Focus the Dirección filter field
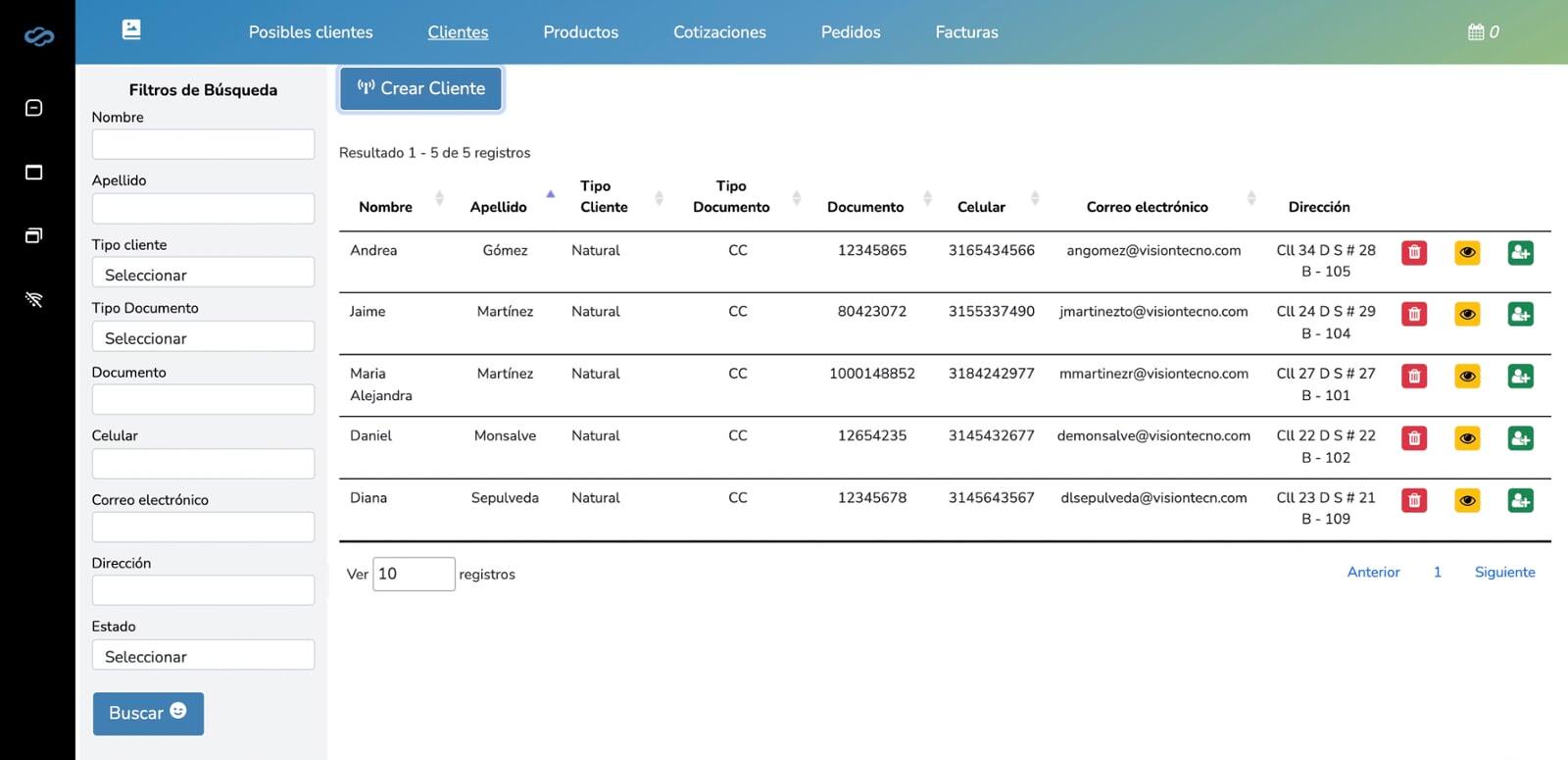This screenshot has height=760, width=1568. click(203, 590)
